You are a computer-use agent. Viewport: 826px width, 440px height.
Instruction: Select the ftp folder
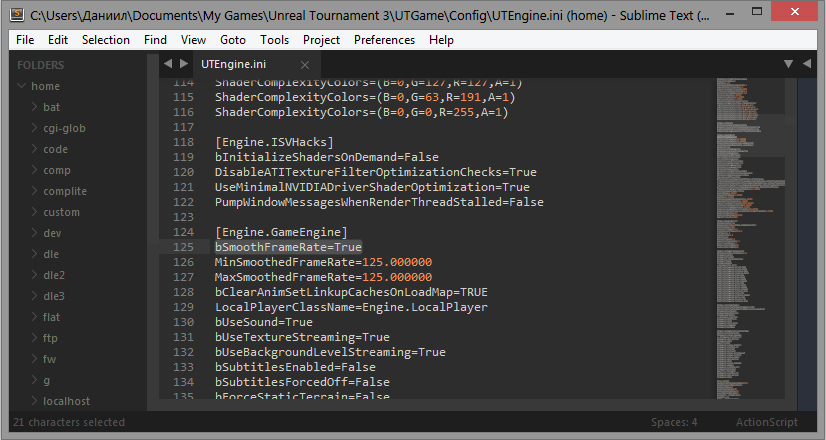50,338
